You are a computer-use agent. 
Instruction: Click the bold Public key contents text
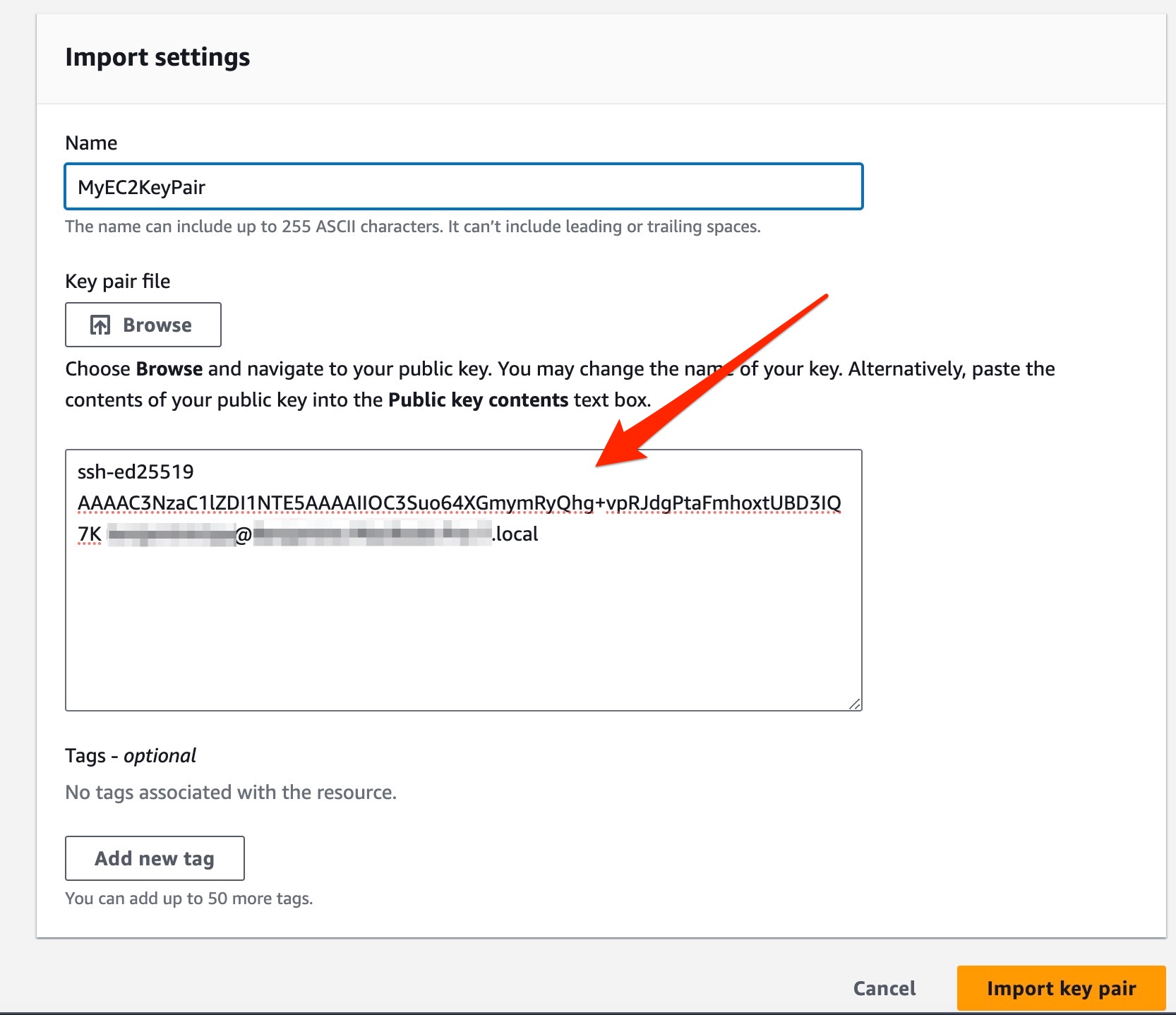(478, 400)
